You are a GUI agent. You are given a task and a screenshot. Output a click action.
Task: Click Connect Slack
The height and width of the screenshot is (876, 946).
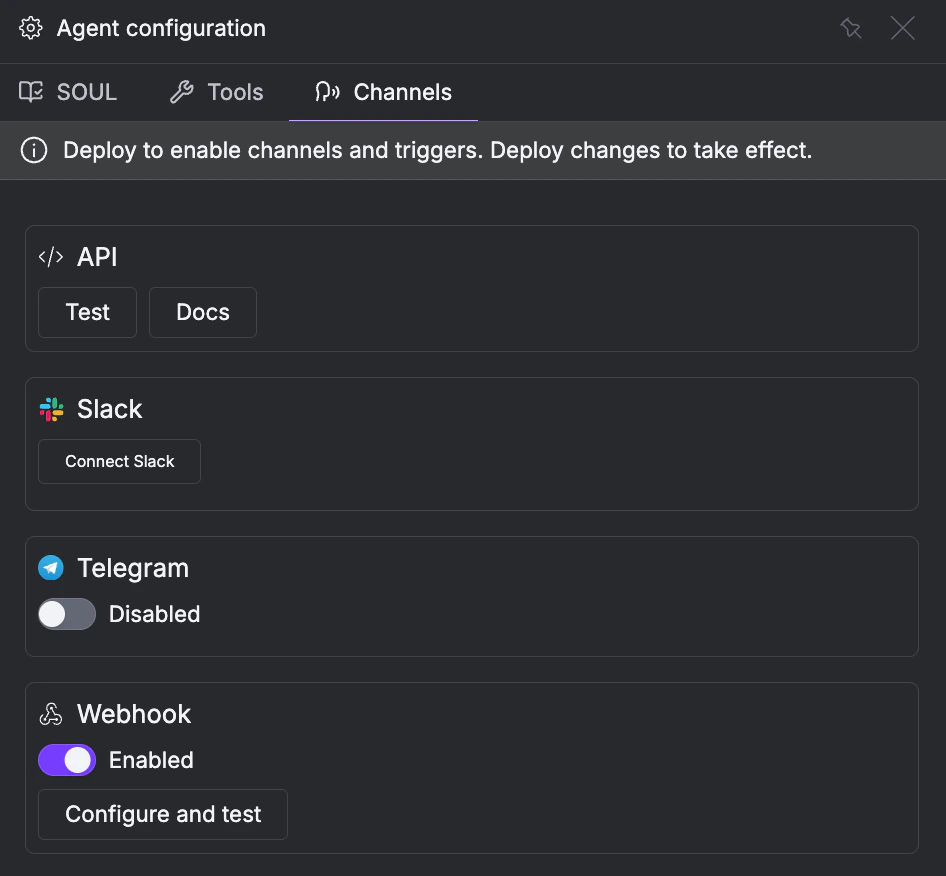click(119, 461)
